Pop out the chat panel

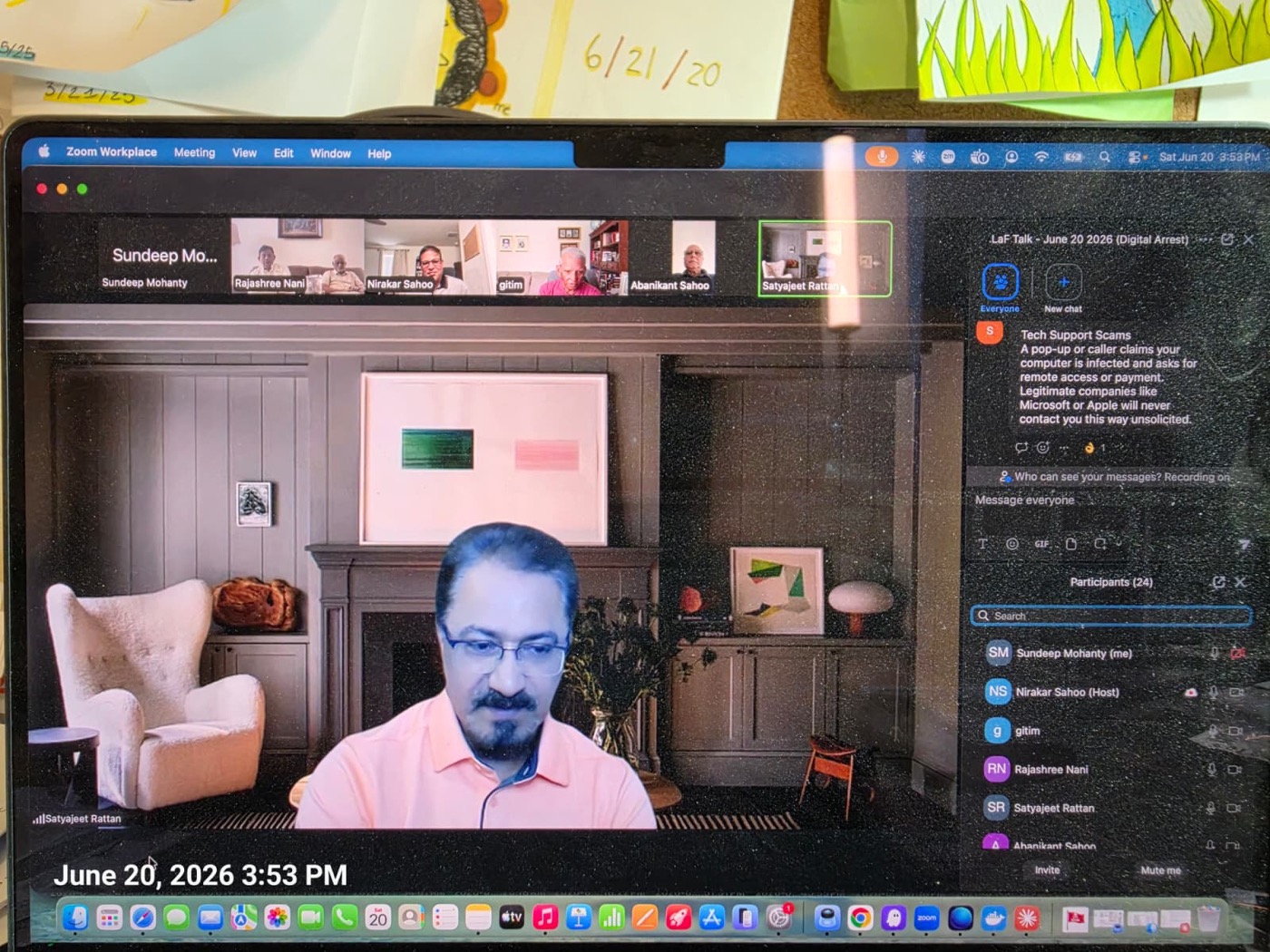(x=1227, y=239)
